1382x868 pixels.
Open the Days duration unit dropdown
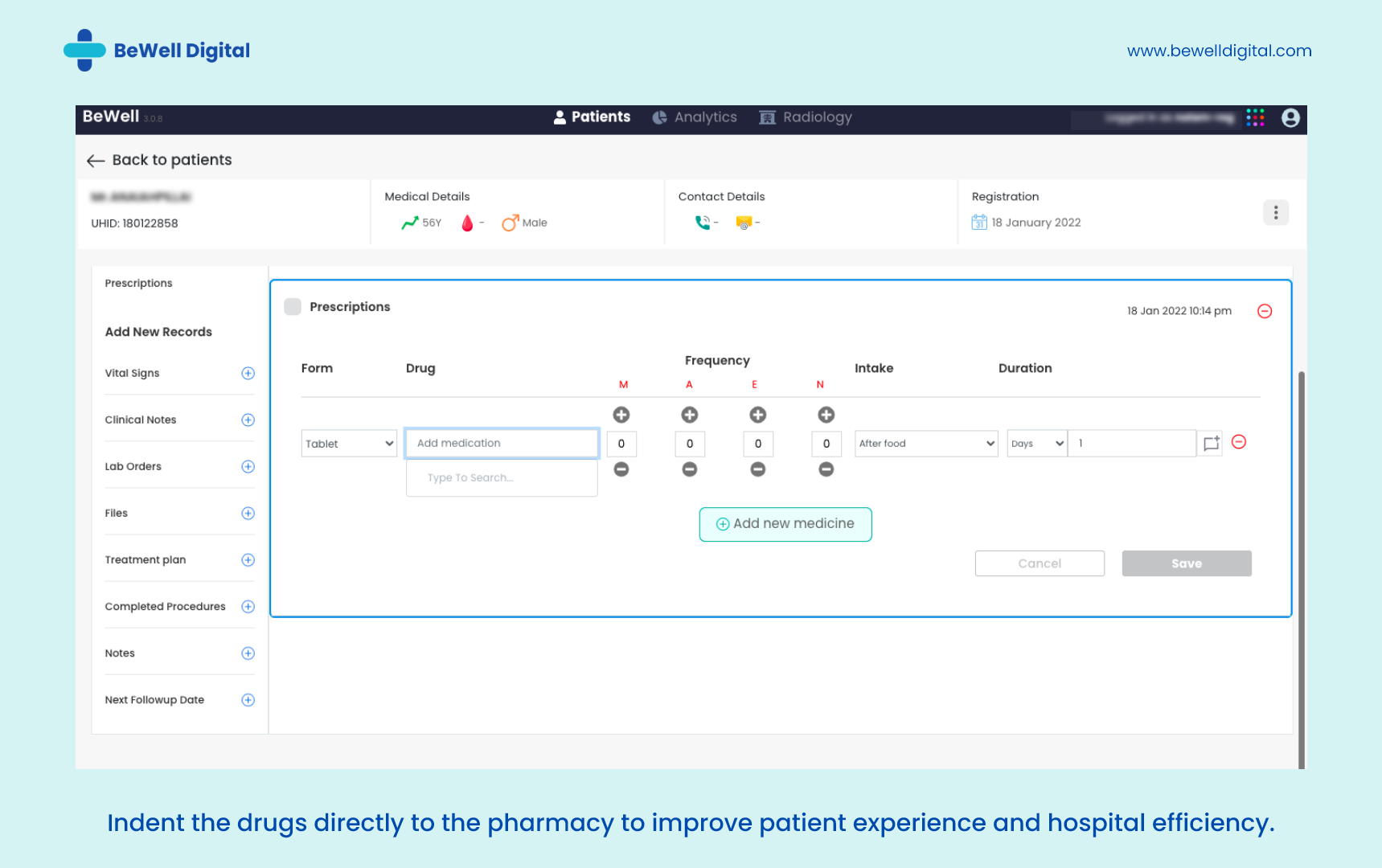pyautogui.click(x=1035, y=443)
